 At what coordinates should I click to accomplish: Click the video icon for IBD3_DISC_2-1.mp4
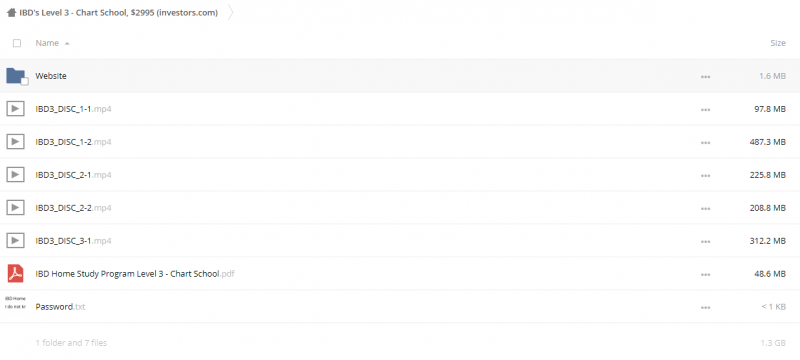[15, 175]
